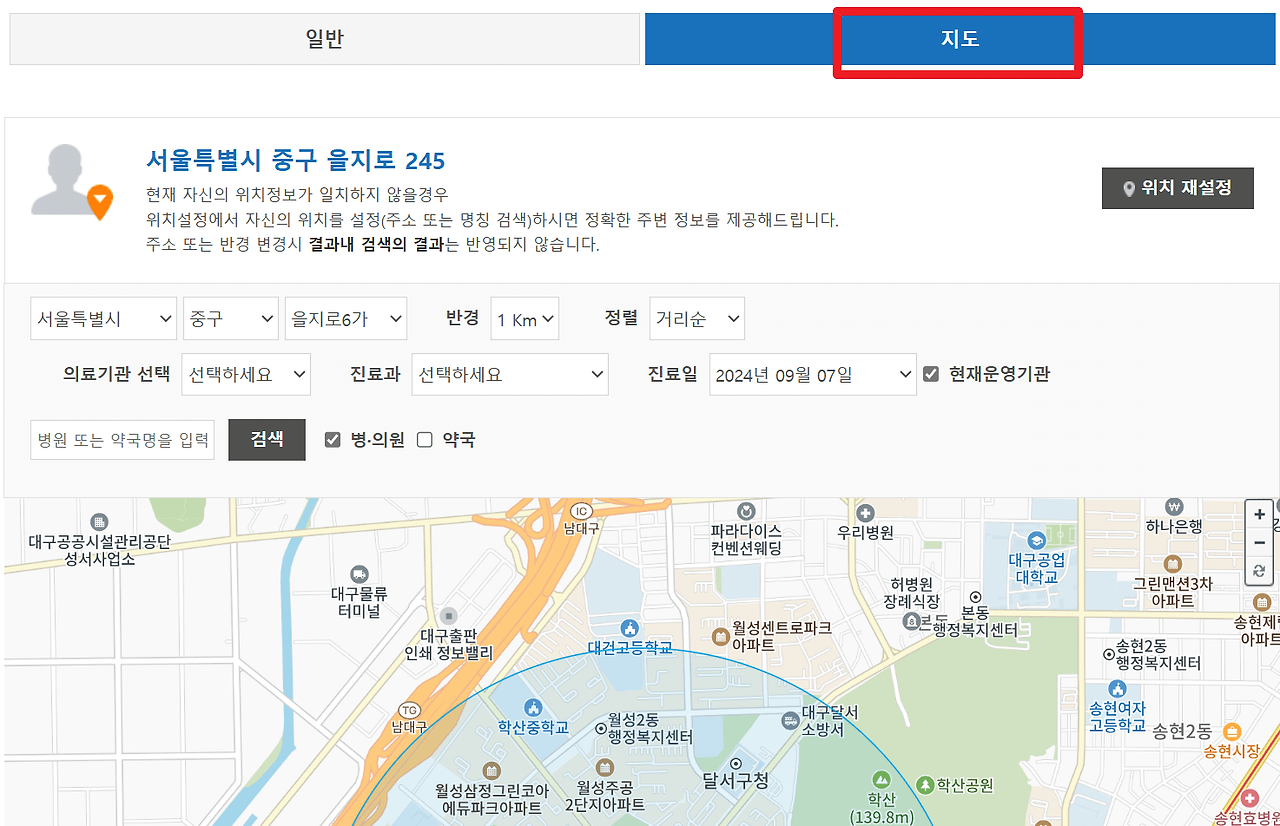Click the 학산 mountain icon

pos(881,778)
